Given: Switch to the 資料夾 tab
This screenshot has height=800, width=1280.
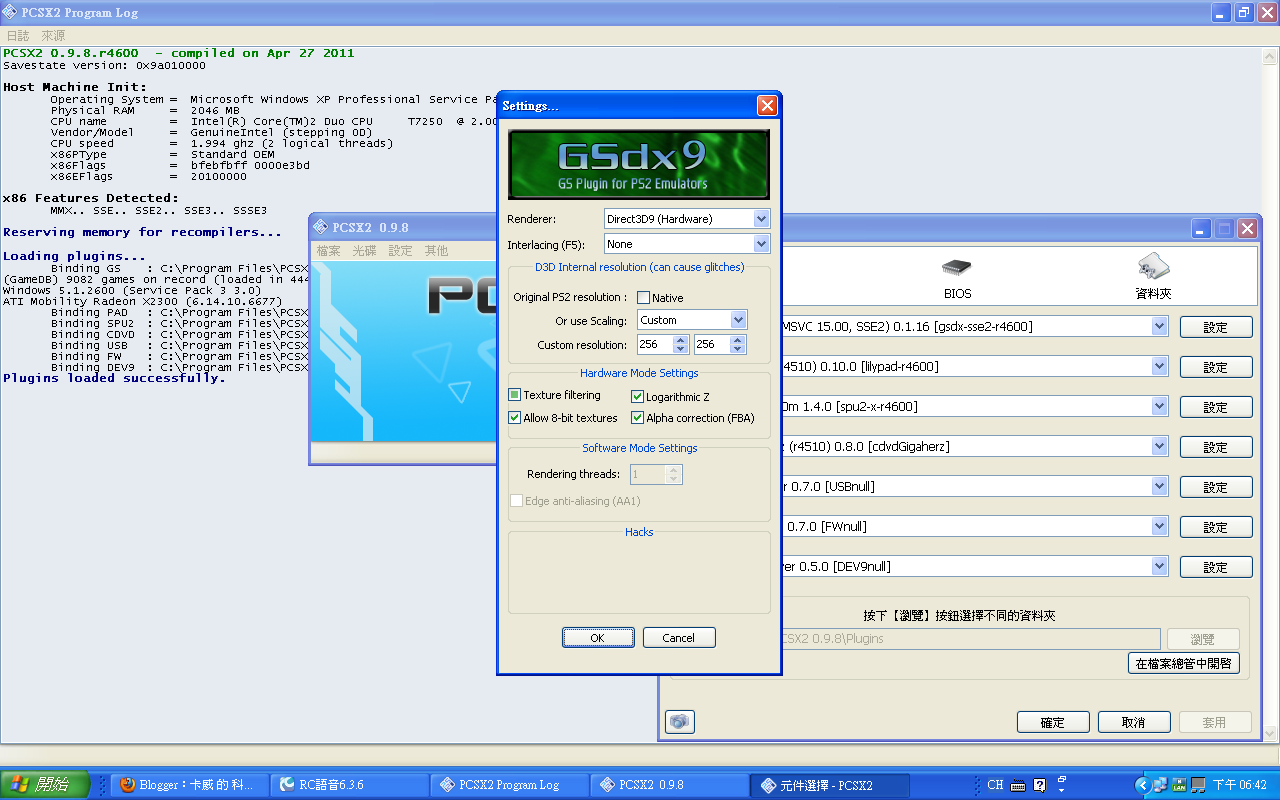Looking at the screenshot, I should coord(1153,278).
